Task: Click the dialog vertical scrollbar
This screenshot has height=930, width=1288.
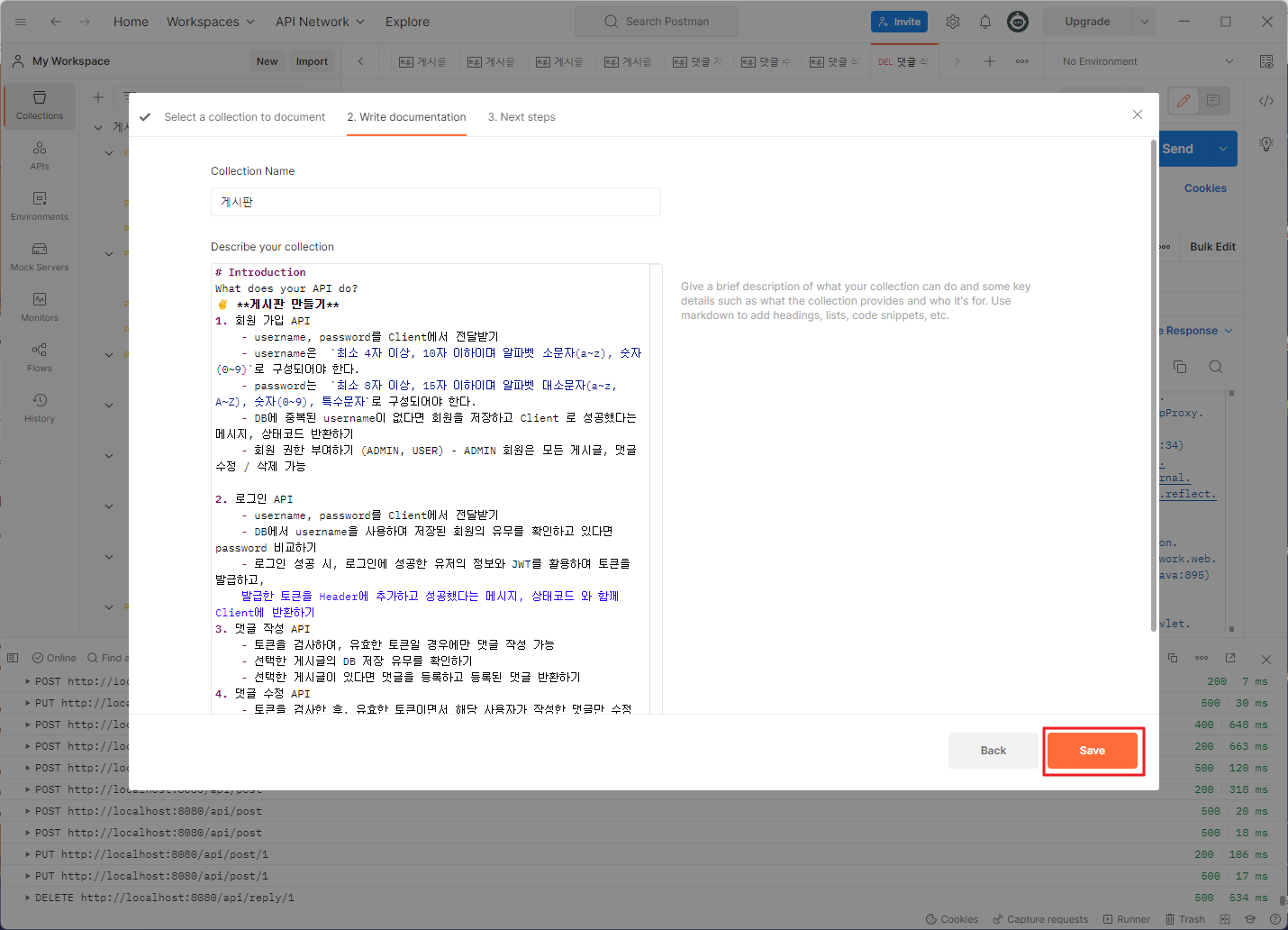Action: pyautogui.click(x=1154, y=387)
